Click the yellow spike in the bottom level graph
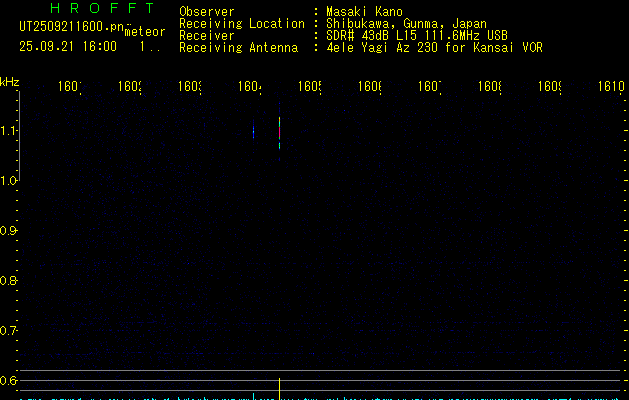The image size is (629, 400). [x=279, y=388]
